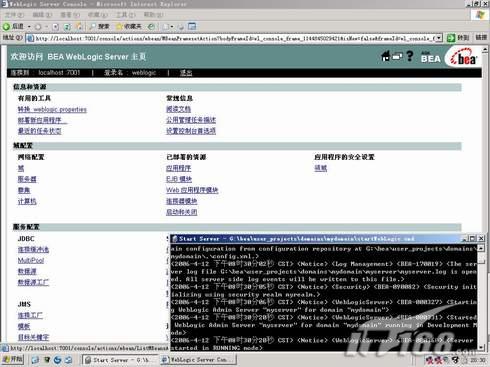490x367 pixels.
Task: Click the Search magnifier toolbar button
Action: 99,26
